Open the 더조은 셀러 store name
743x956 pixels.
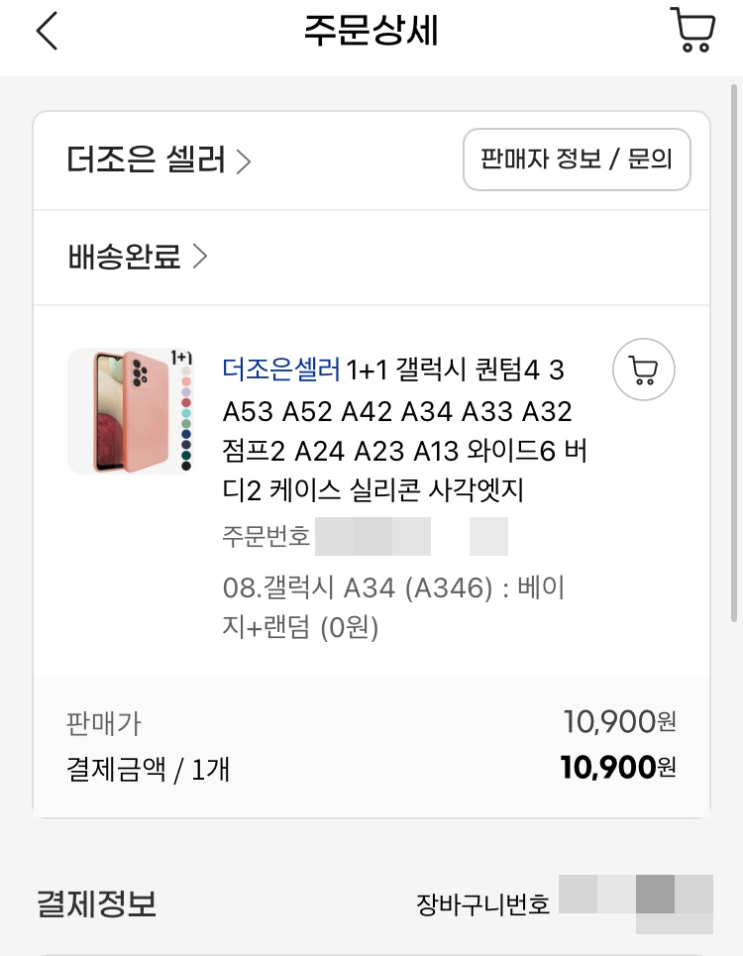146,160
